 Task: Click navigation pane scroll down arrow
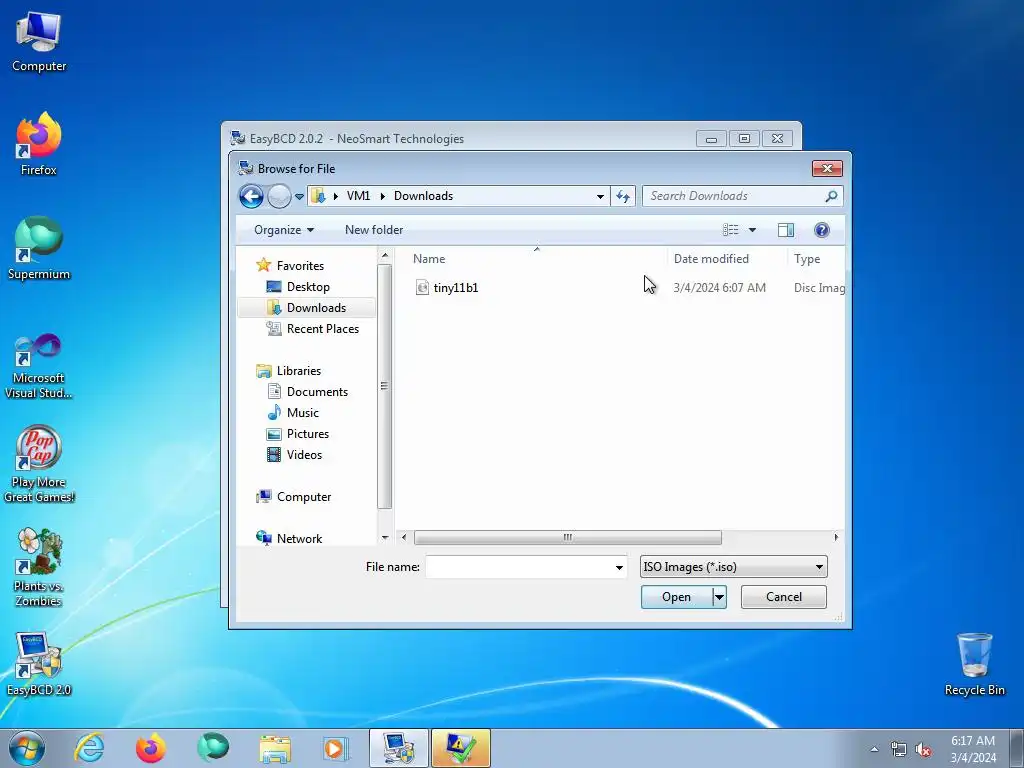(385, 537)
